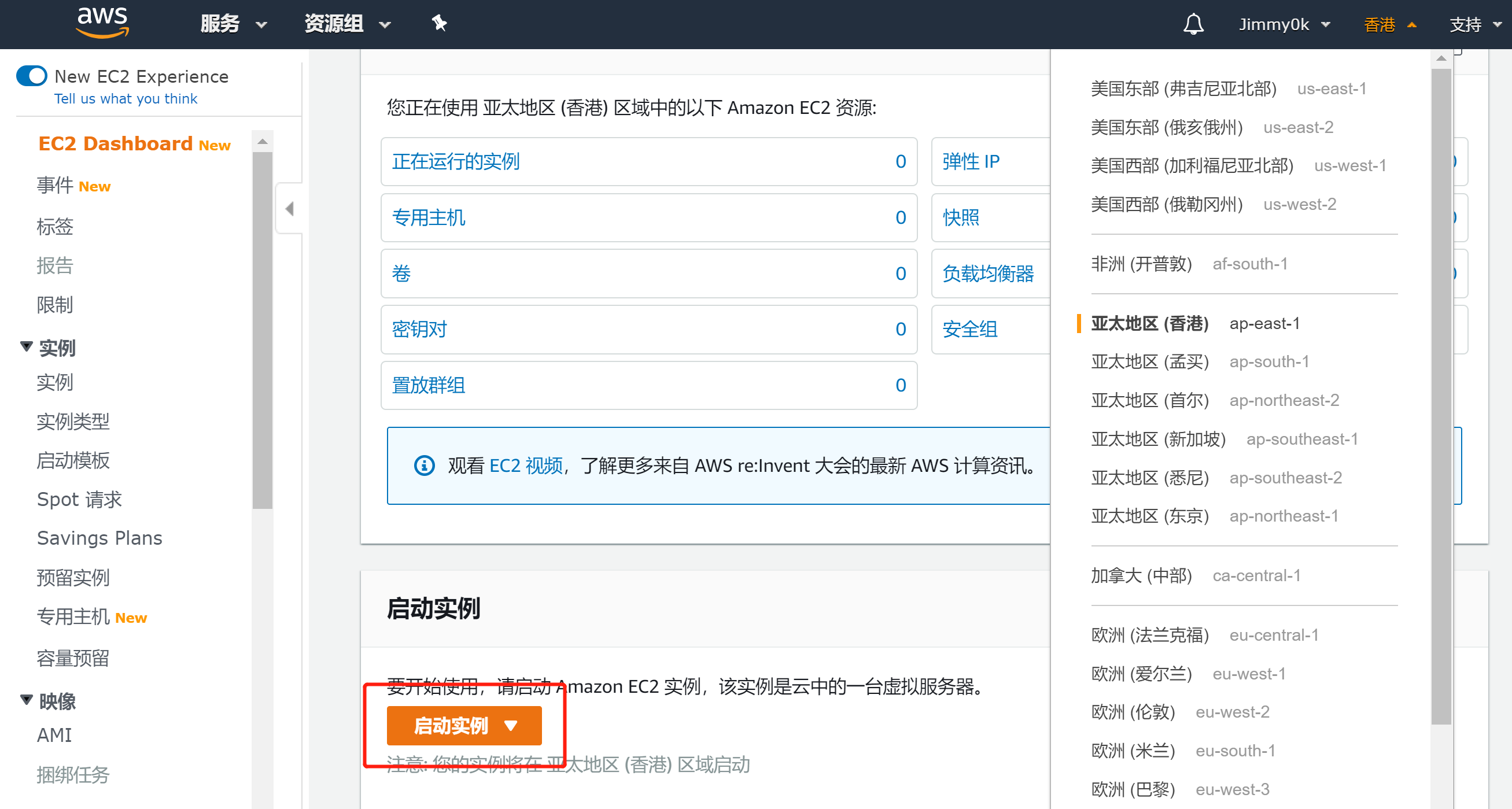1512x809 pixels.
Task: Click region list scroll up arrow
Action: pyautogui.click(x=1441, y=58)
